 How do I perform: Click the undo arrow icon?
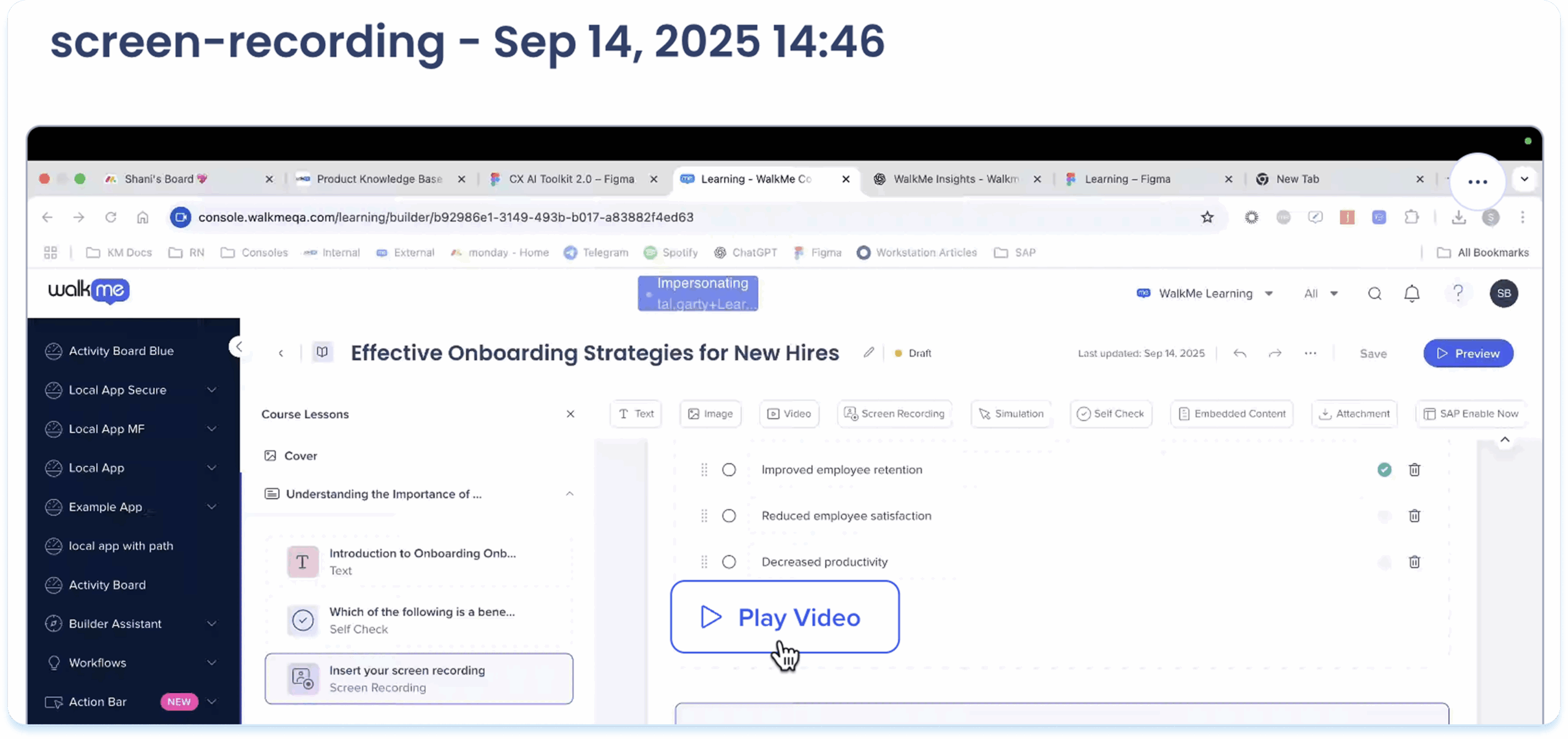click(1240, 354)
